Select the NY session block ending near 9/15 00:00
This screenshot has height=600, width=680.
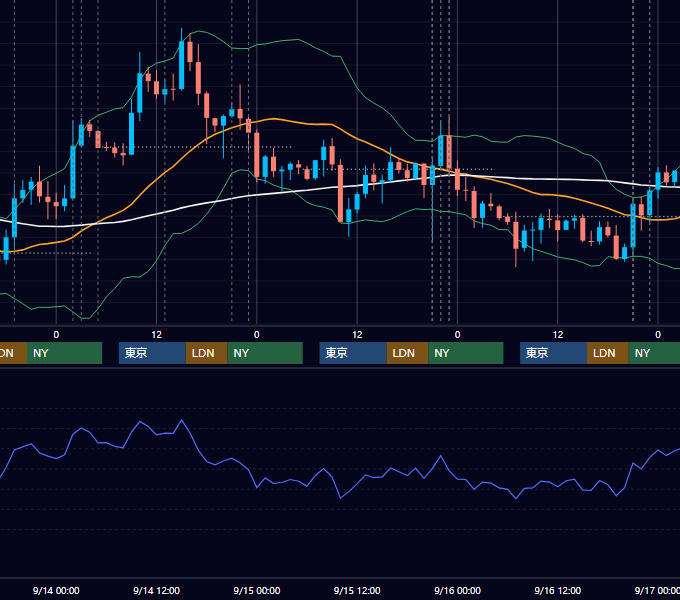(x=265, y=353)
